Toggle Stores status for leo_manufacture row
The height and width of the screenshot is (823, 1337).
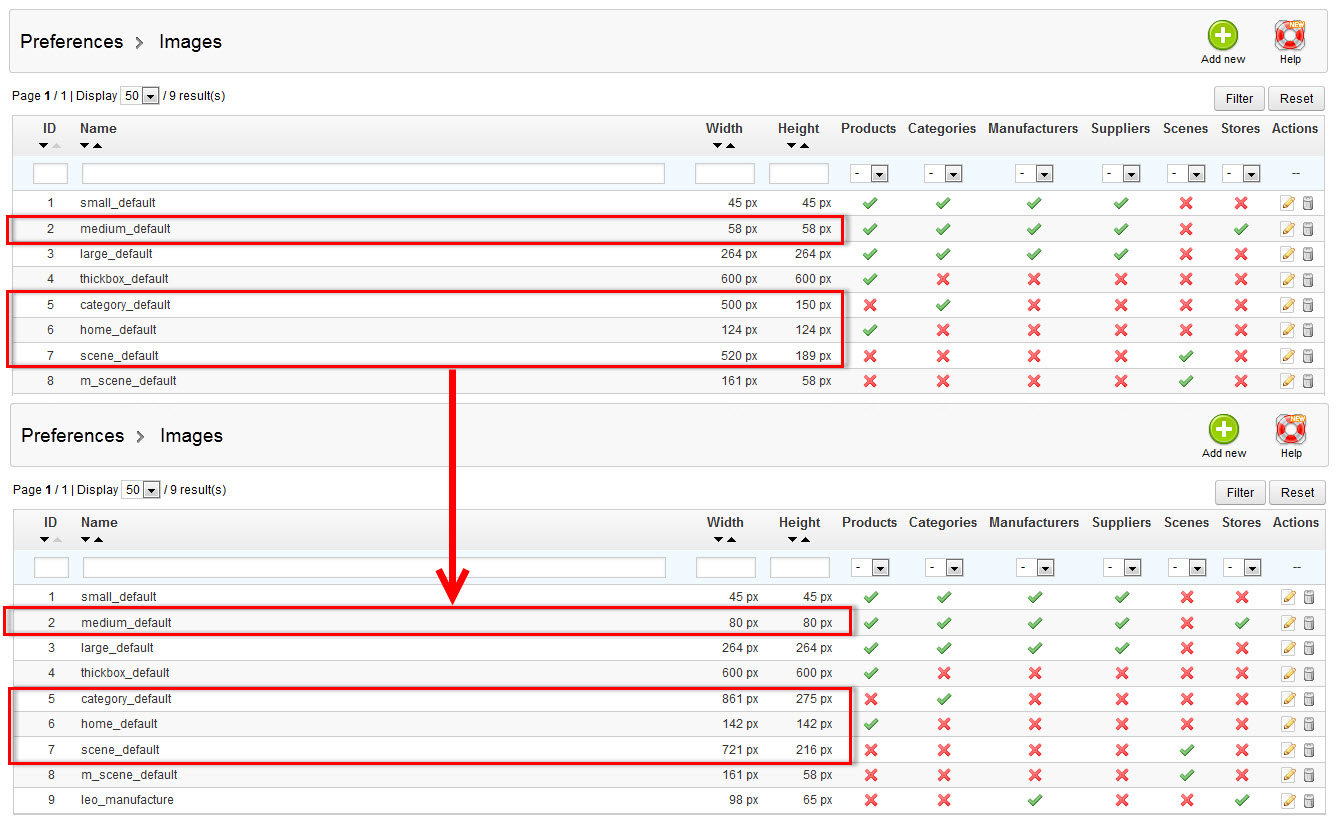coord(1242,800)
